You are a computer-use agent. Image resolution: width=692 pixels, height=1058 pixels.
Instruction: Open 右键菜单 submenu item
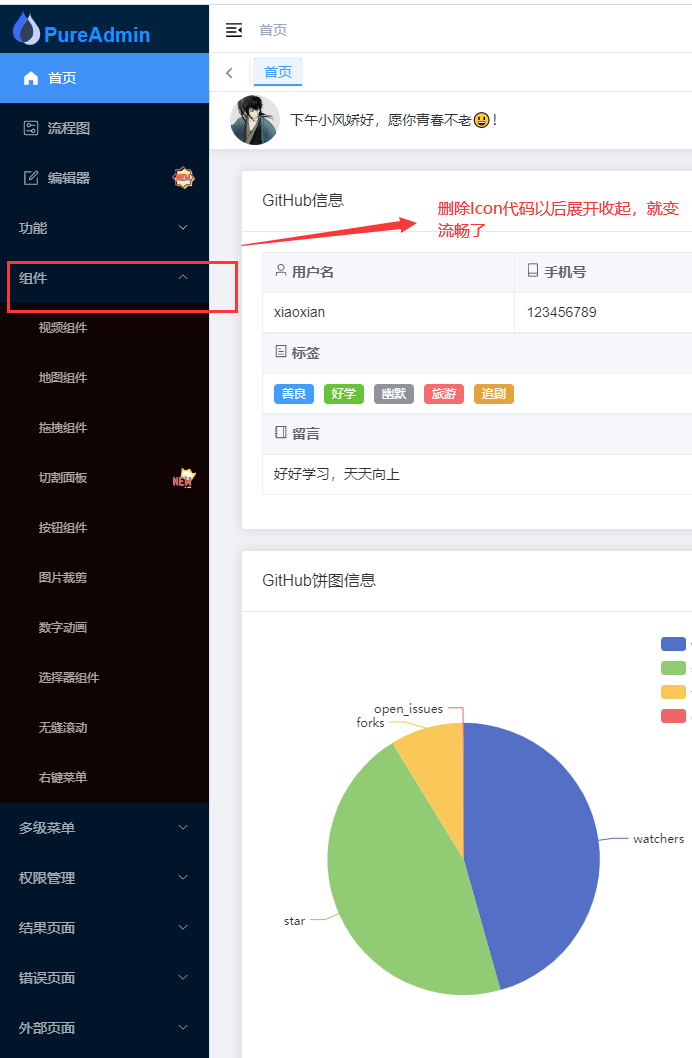[x=105, y=777]
